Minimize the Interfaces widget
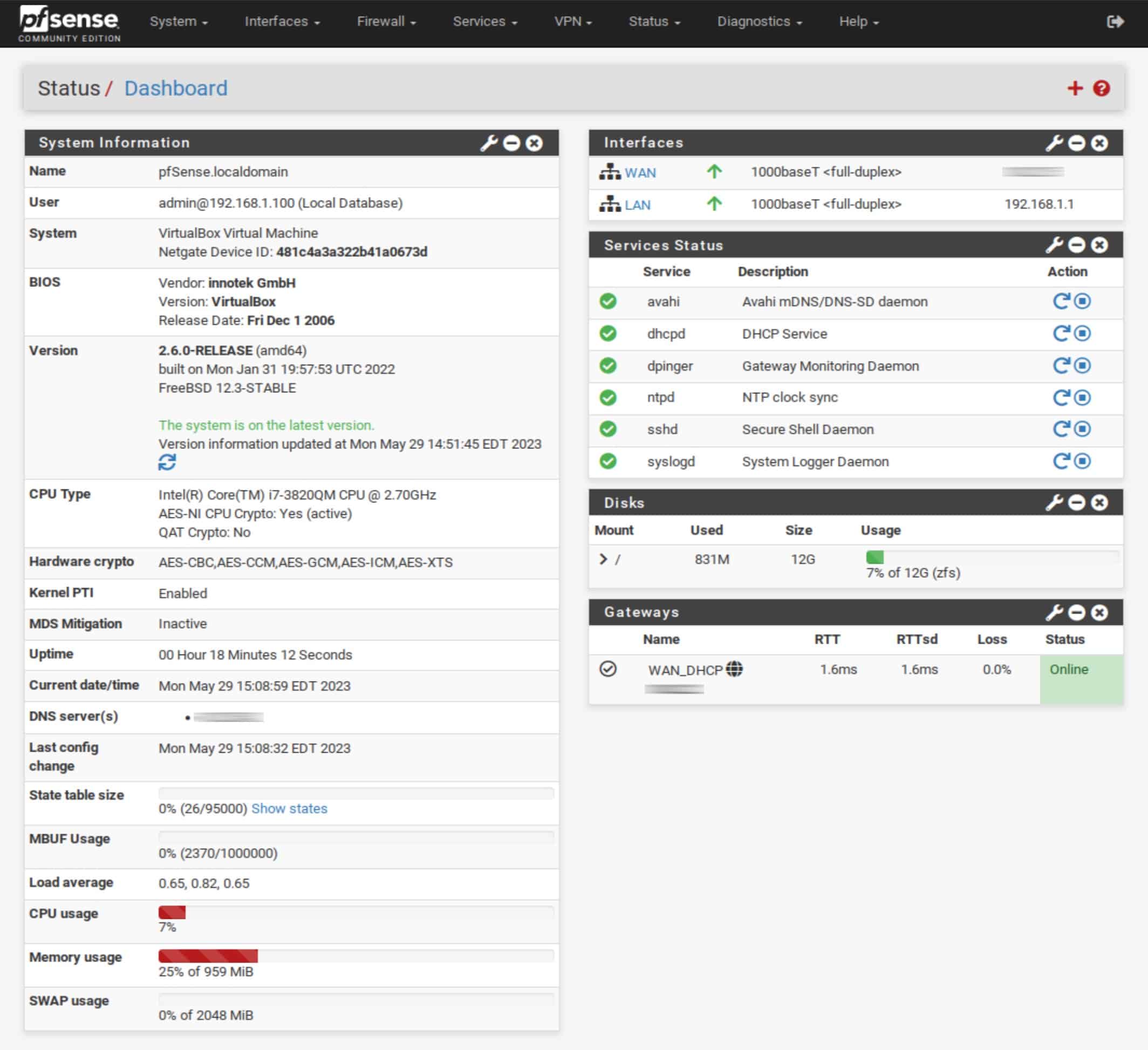Viewport: 1148px width, 1050px height. point(1076,143)
